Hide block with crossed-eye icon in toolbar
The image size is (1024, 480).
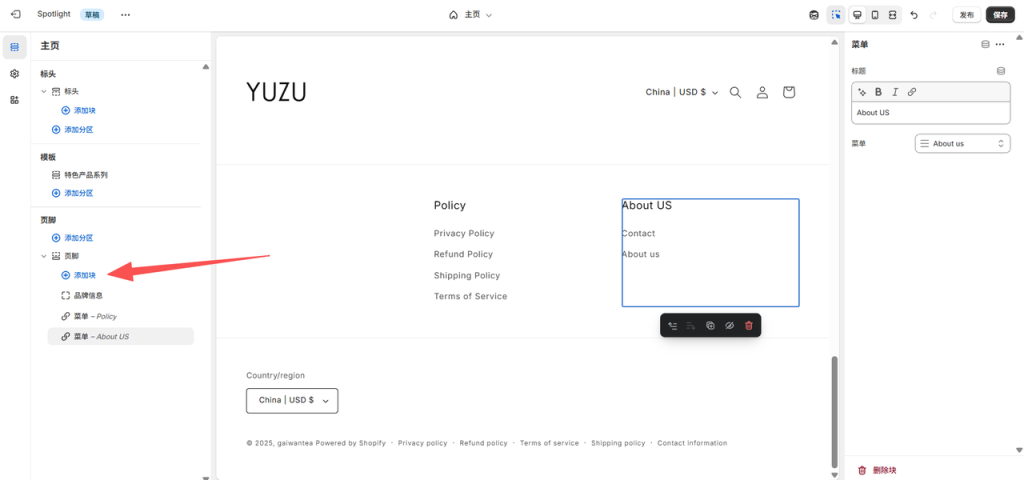(x=729, y=326)
